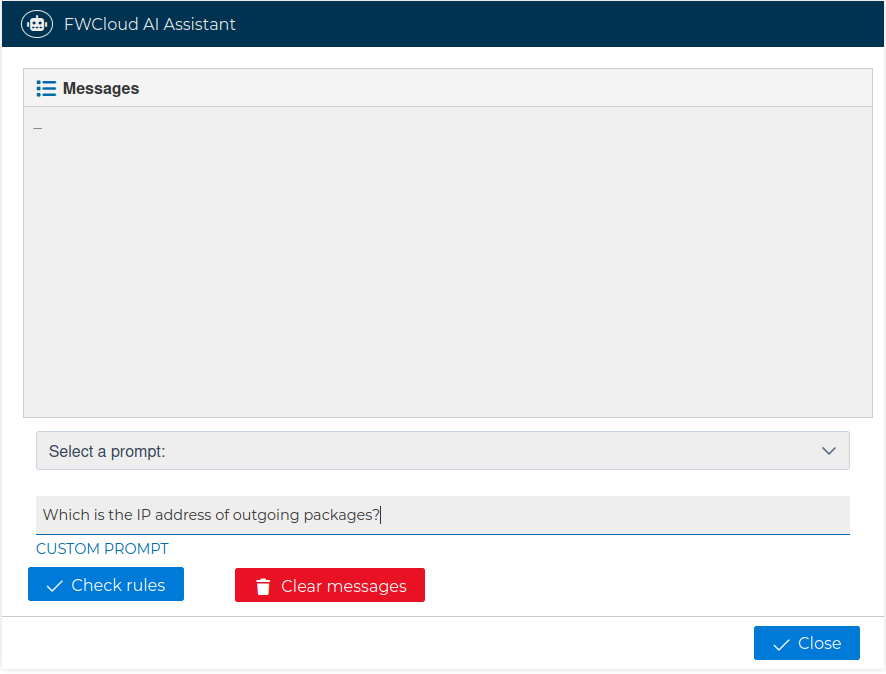Click the robot icon in the title bar
Viewport: 886px width, 674px height.
(36, 23)
